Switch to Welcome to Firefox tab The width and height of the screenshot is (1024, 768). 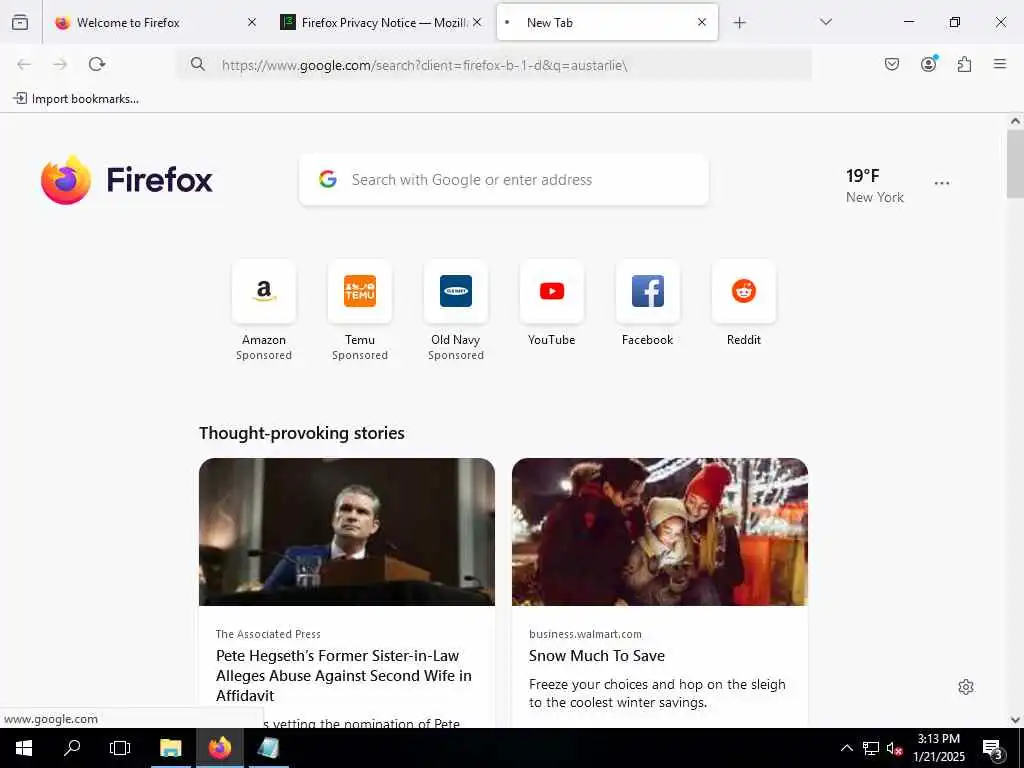click(x=155, y=23)
